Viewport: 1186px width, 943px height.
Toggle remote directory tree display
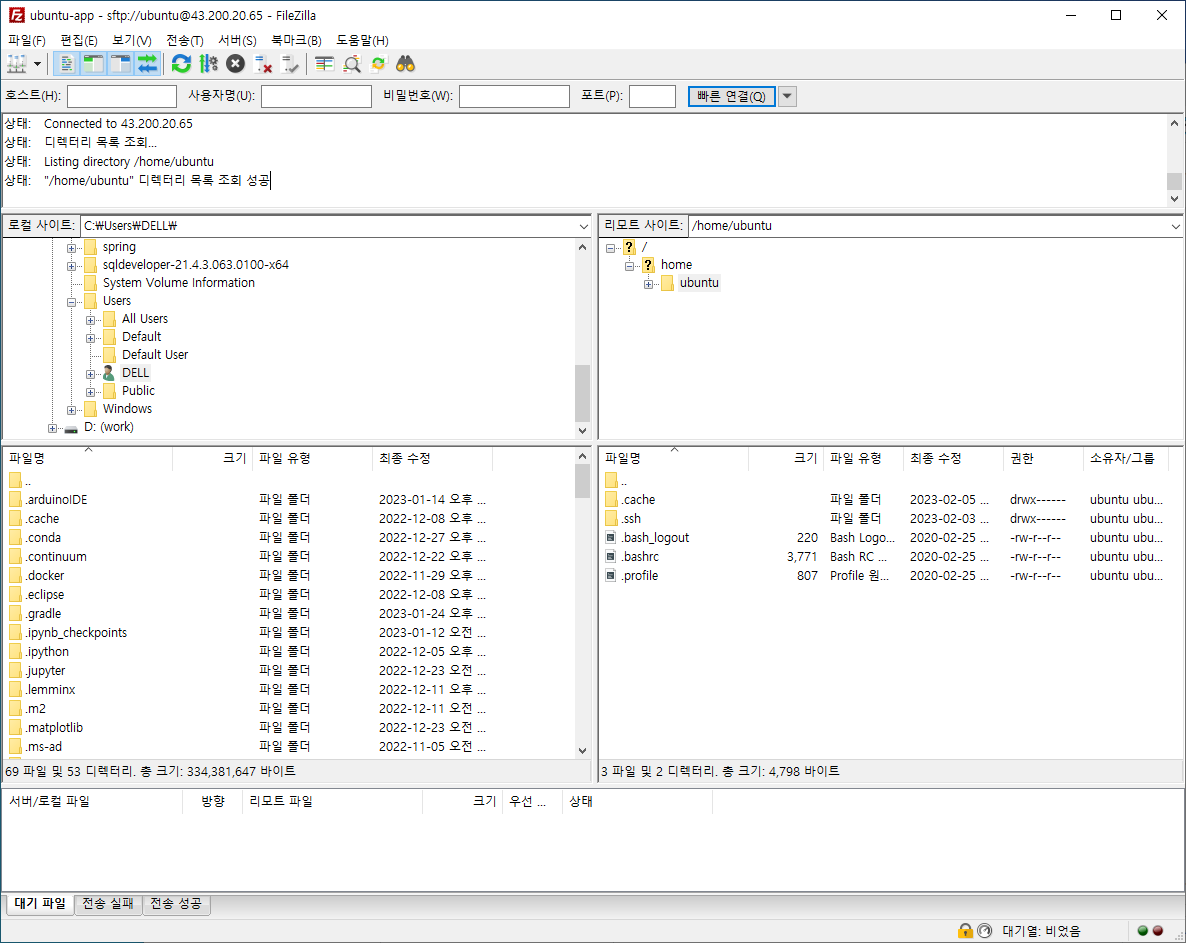click(x=120, y=64)
